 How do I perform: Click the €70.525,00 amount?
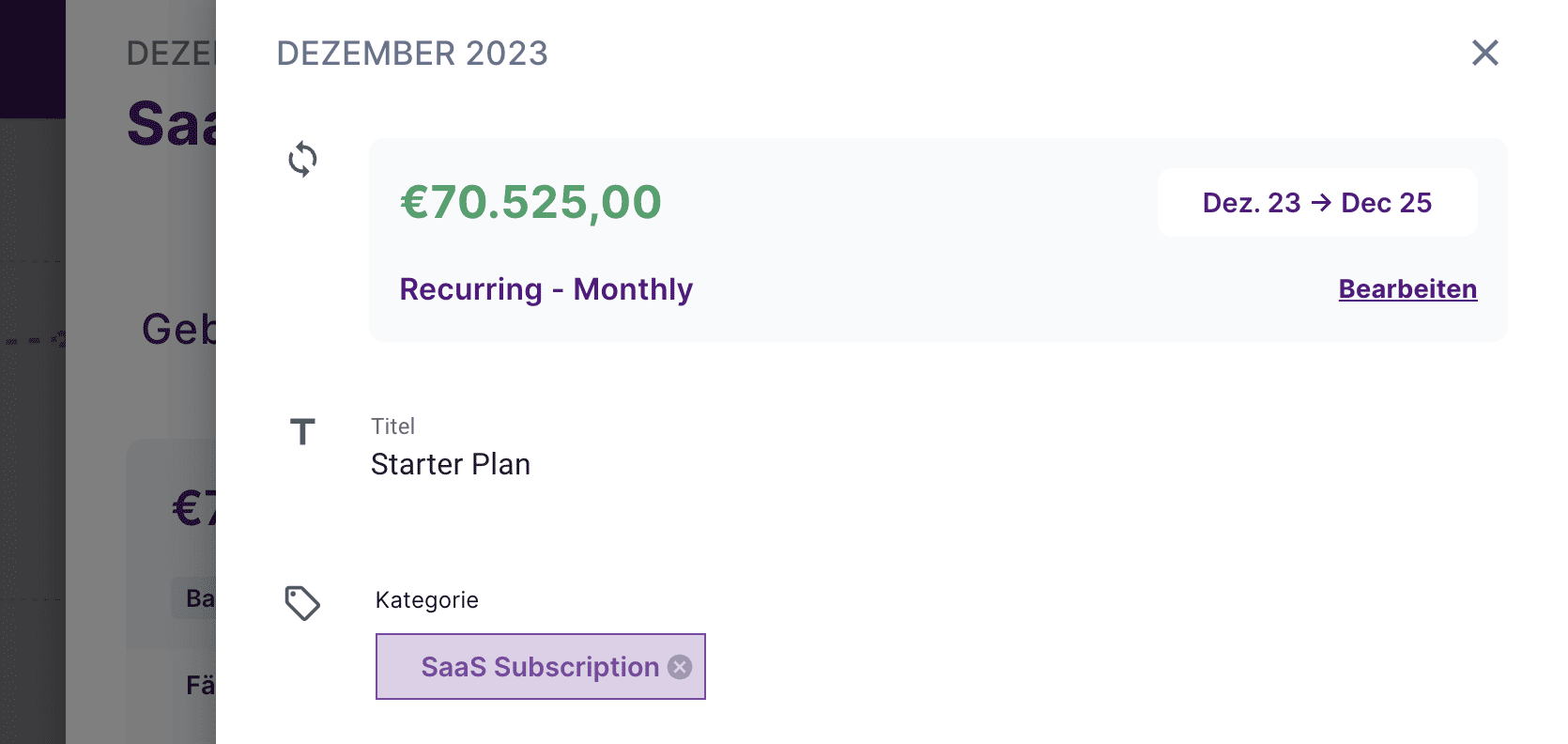pos(530,202)
